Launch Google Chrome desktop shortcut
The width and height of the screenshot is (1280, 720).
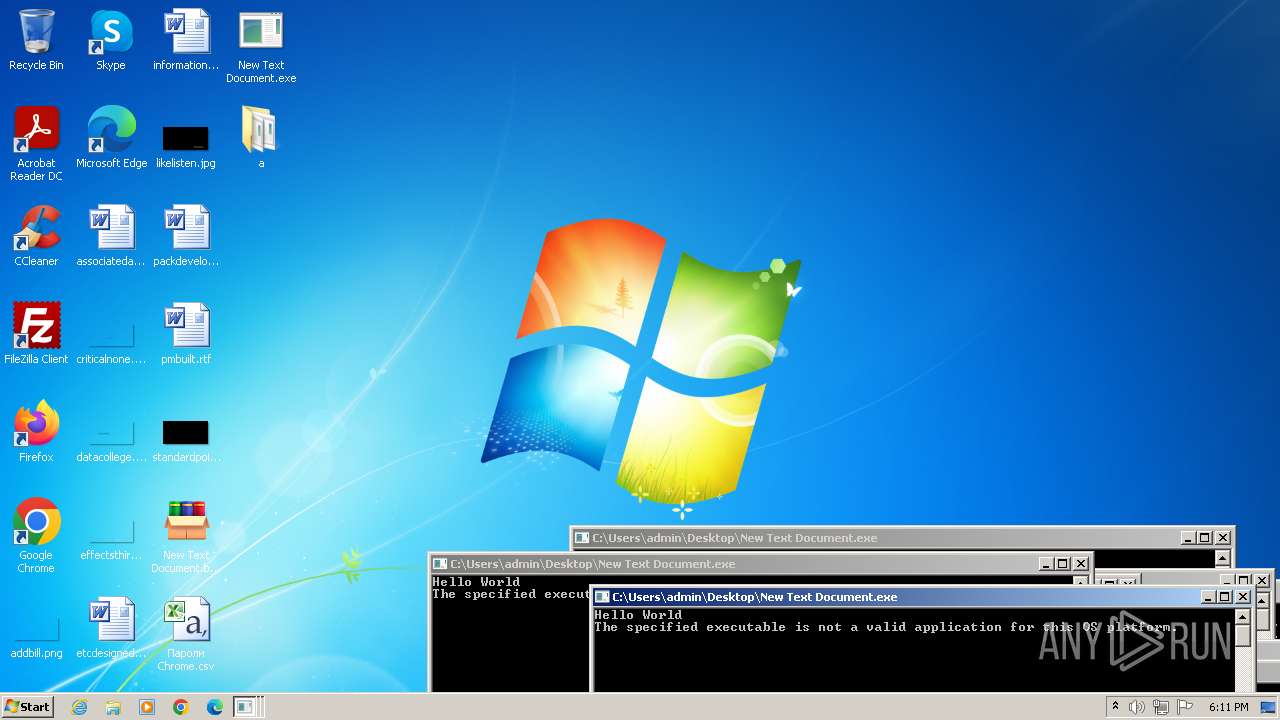click(x=36, y=536)
